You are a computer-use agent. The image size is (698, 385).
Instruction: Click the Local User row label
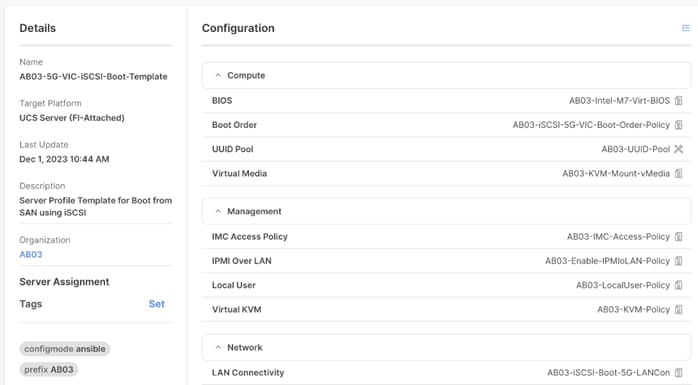tap(234, 285)
